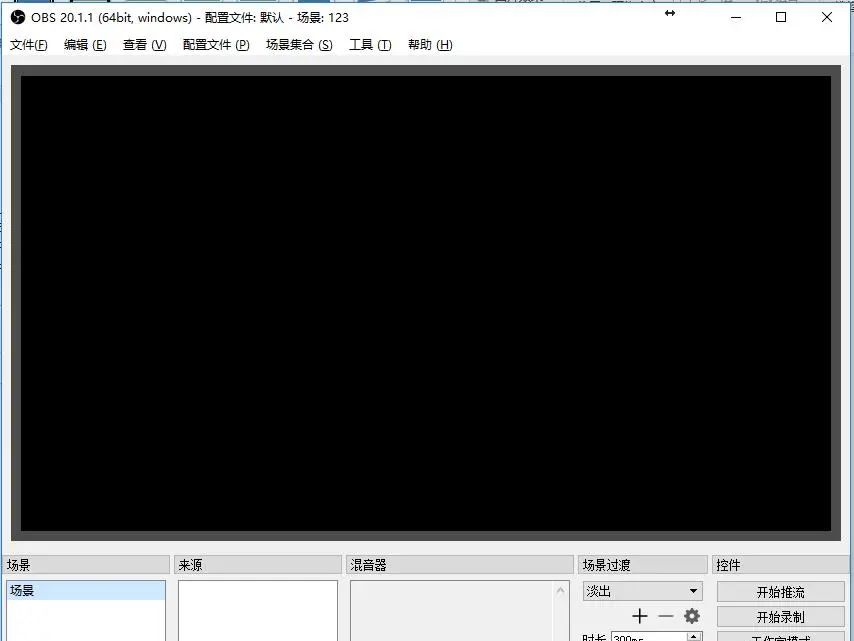Click the empty 来源 sources list
Viewport: 854px width, 641px height.
tap(258, 610)
